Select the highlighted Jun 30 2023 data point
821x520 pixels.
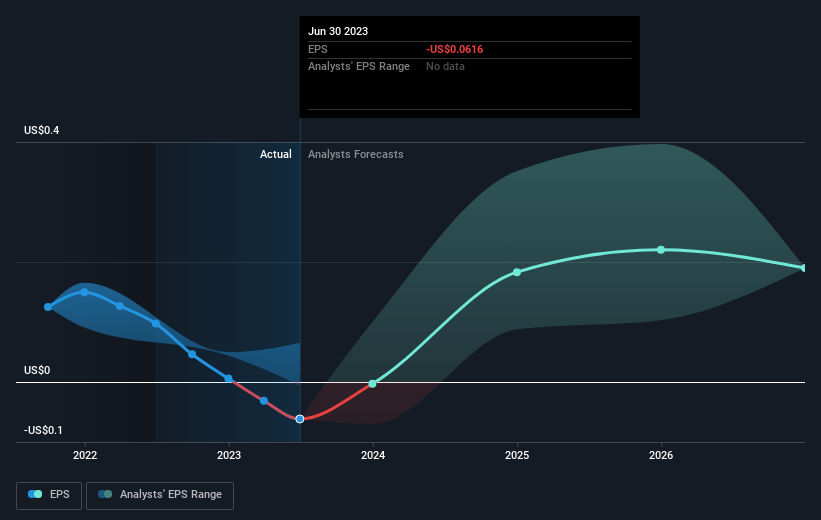click(x=299, y=419)
